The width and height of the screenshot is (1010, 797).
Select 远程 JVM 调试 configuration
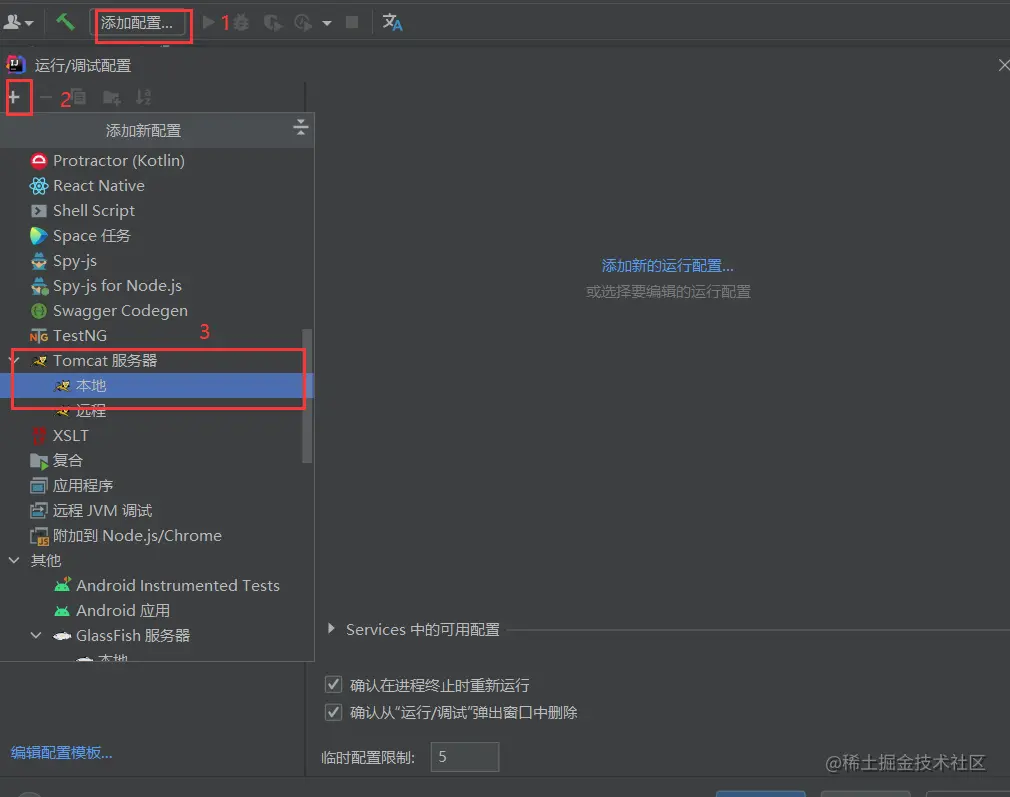pyautogui.click(x=157, y=510)
